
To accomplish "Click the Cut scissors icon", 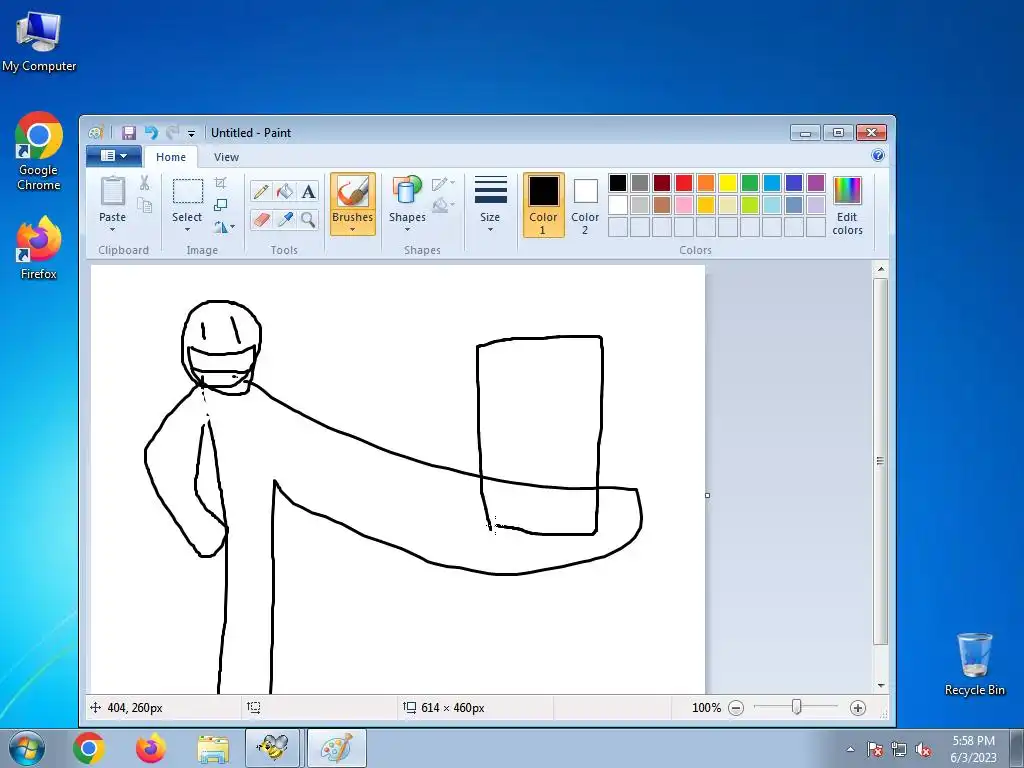I will tap(144, 184).
